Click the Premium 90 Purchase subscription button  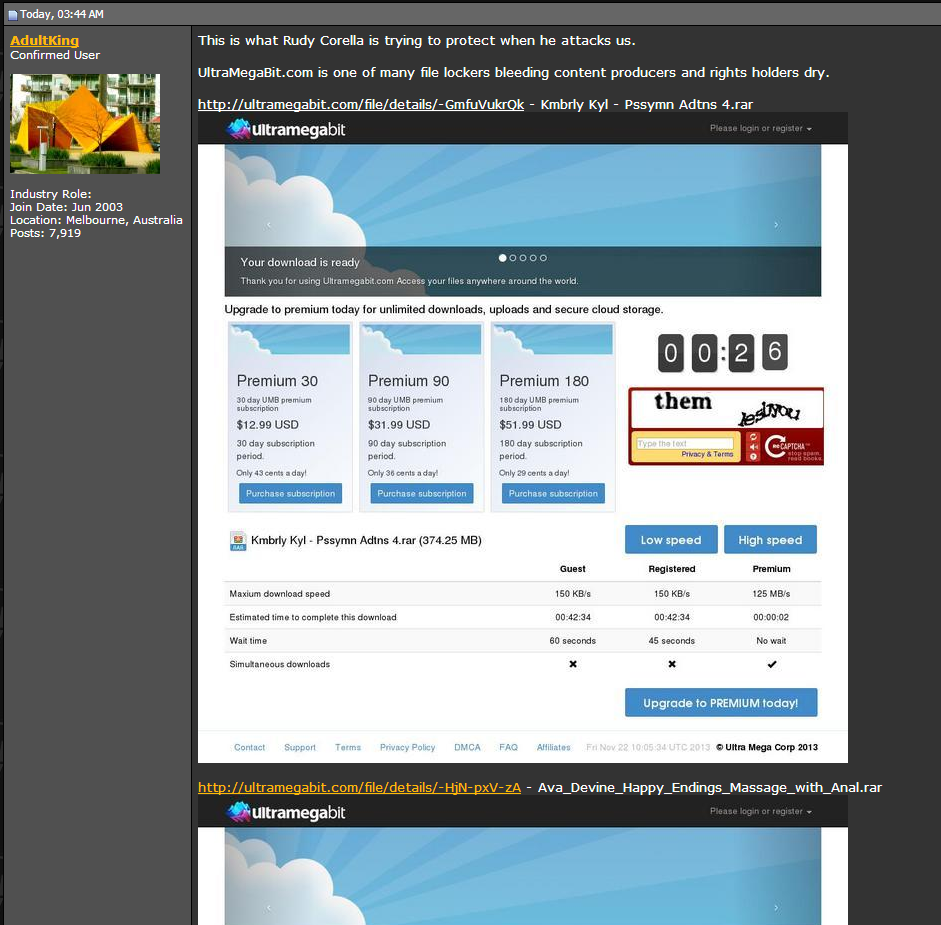[x=421, y=493]
